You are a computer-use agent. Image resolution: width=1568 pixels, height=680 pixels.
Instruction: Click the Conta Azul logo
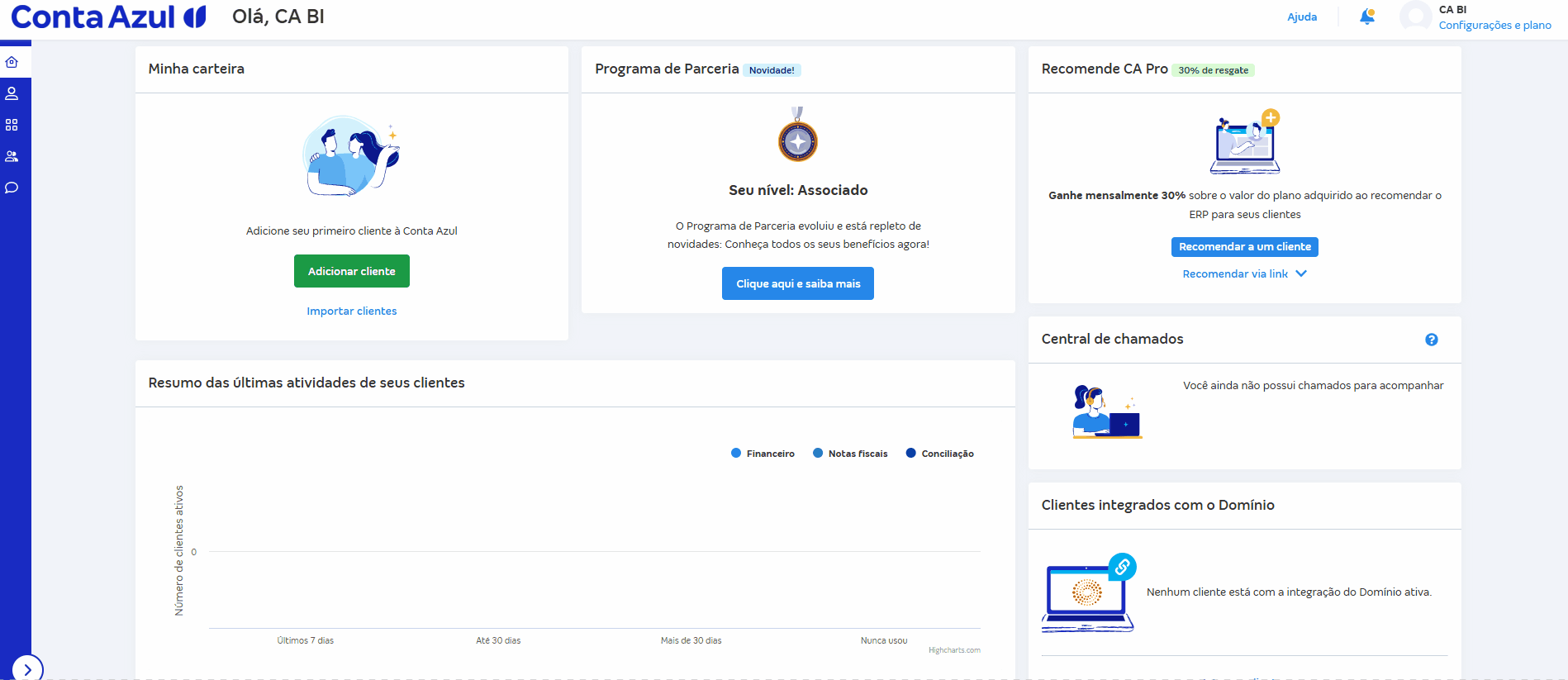(x=108, y=17)
